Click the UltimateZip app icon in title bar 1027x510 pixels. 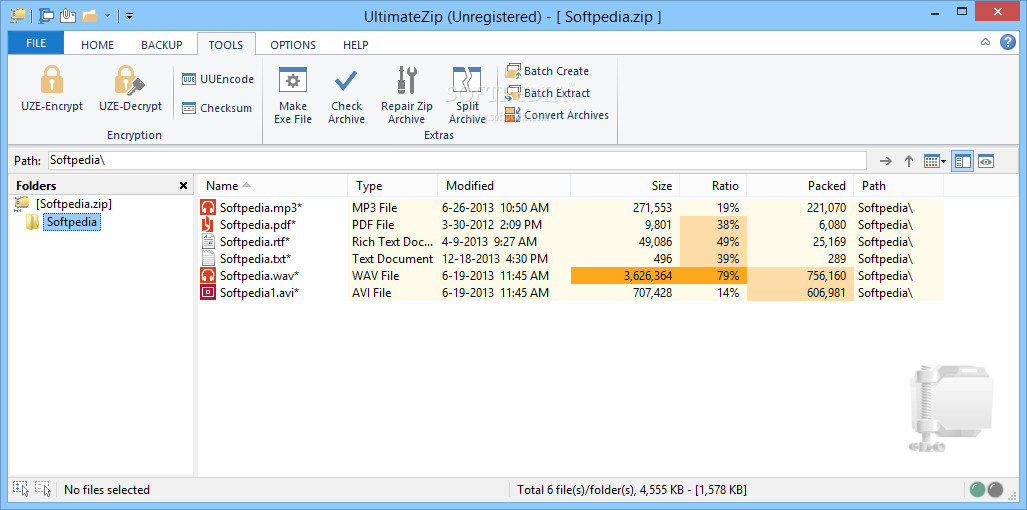18,16
